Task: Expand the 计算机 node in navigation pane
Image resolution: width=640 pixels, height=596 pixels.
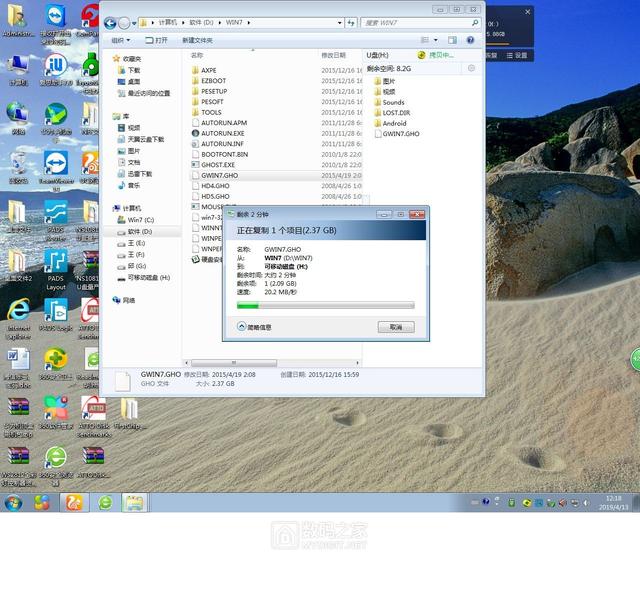Action: pyautogui.click(x=132, y=208)
